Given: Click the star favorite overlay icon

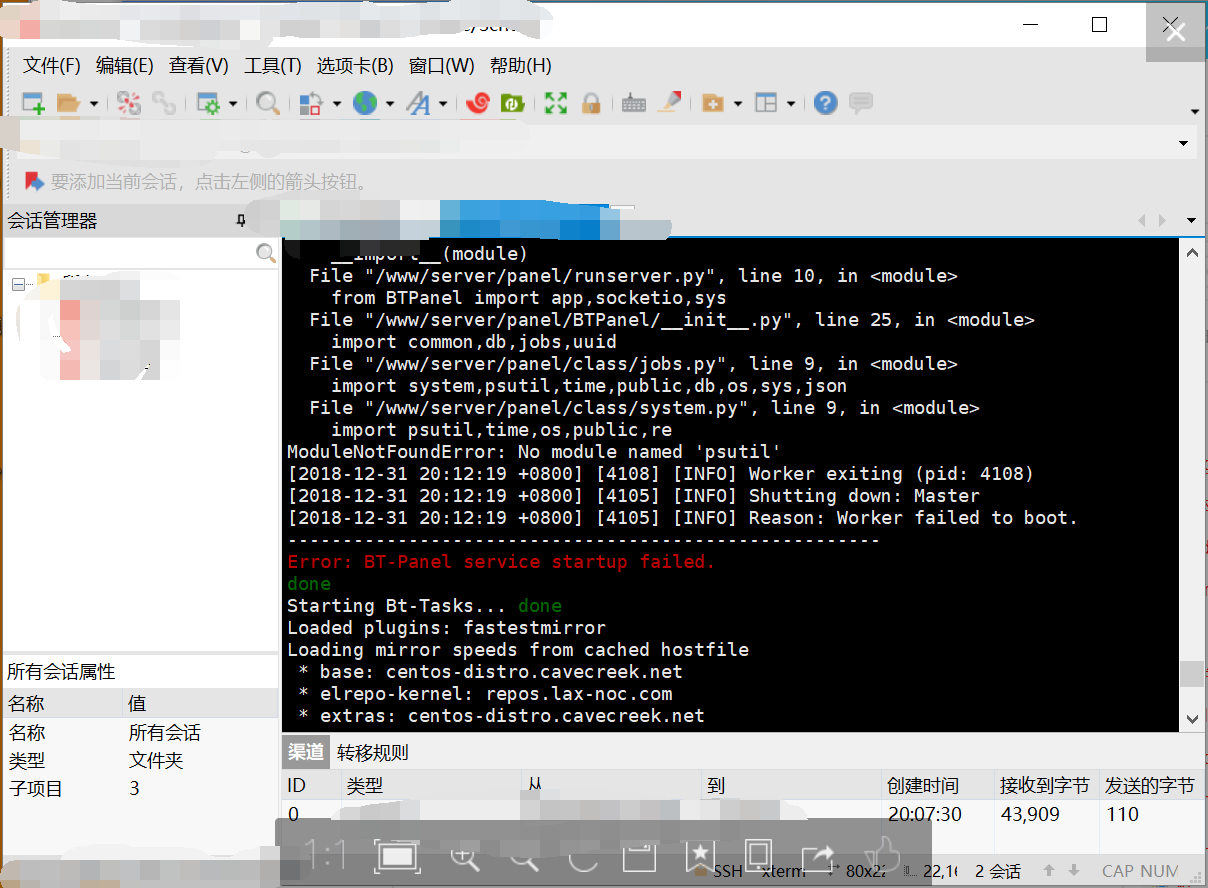Looking at the screenshot, I should [x=699, y=856].
